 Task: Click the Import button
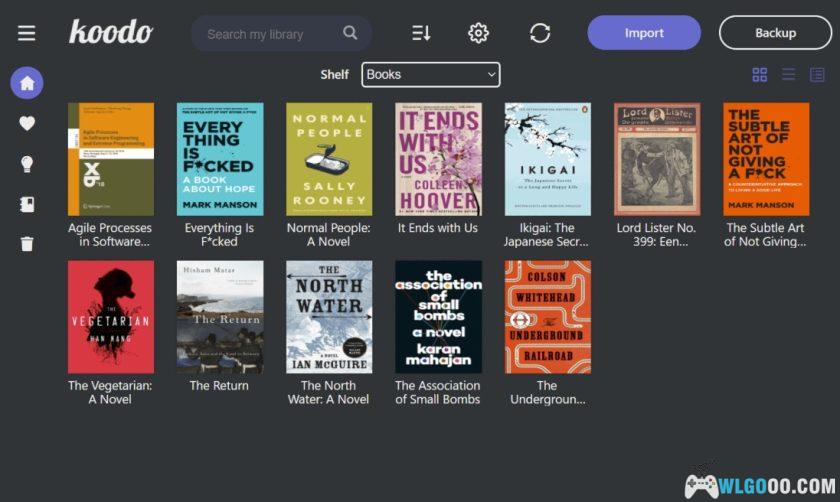(644, 33)
